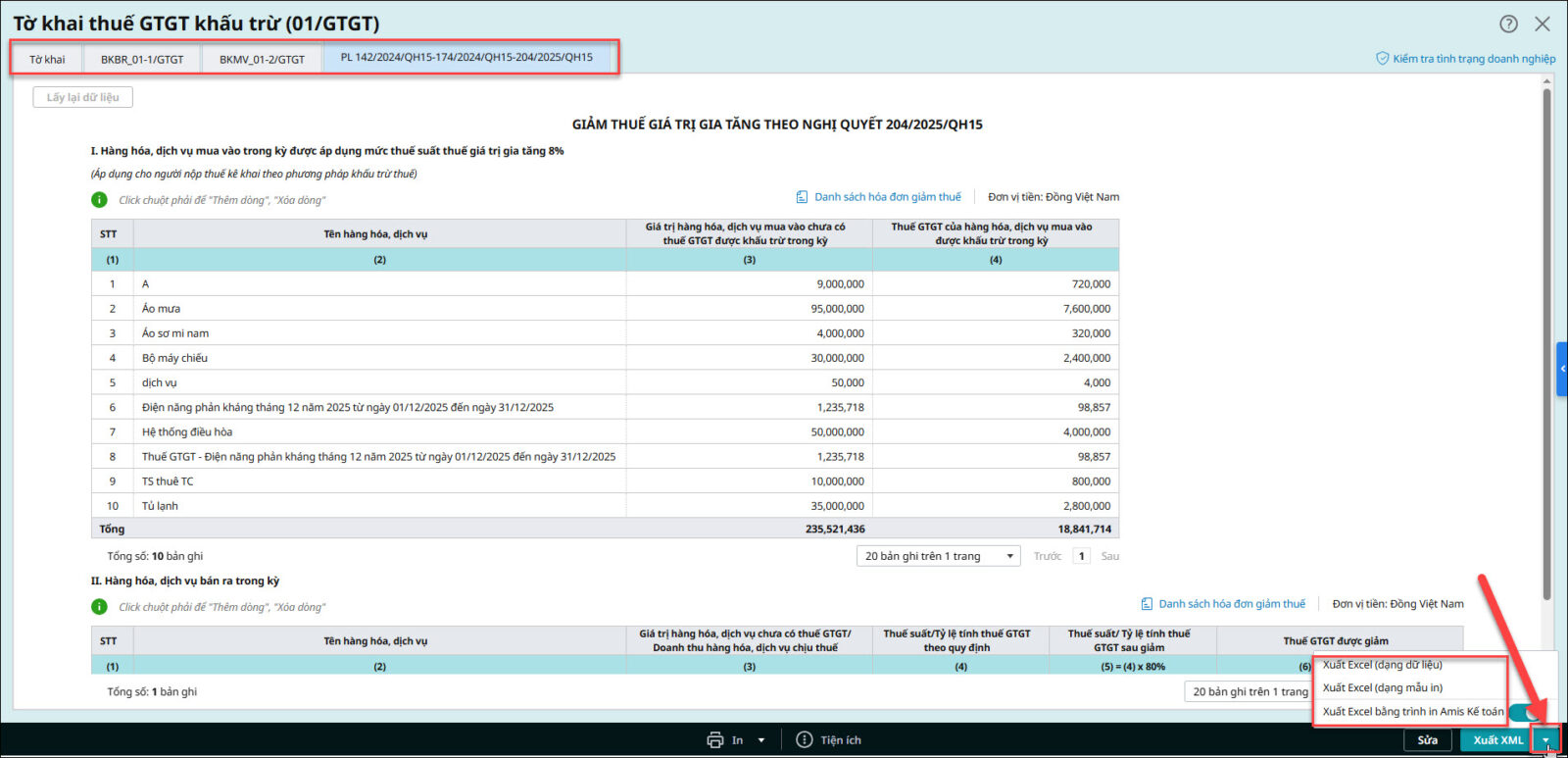Open Tiện ích three-dot utilities icon

click(805, 740)
